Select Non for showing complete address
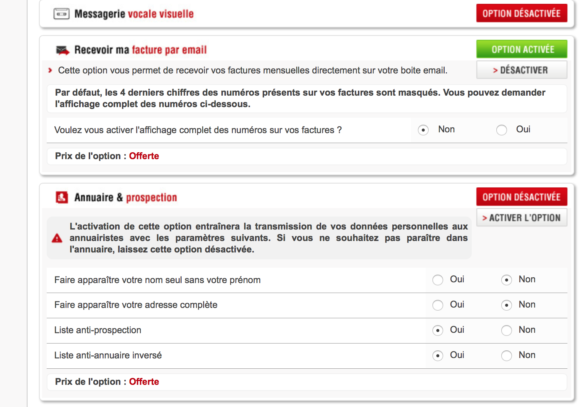Viewport: 585px width, 407px height. pos(506,305)
